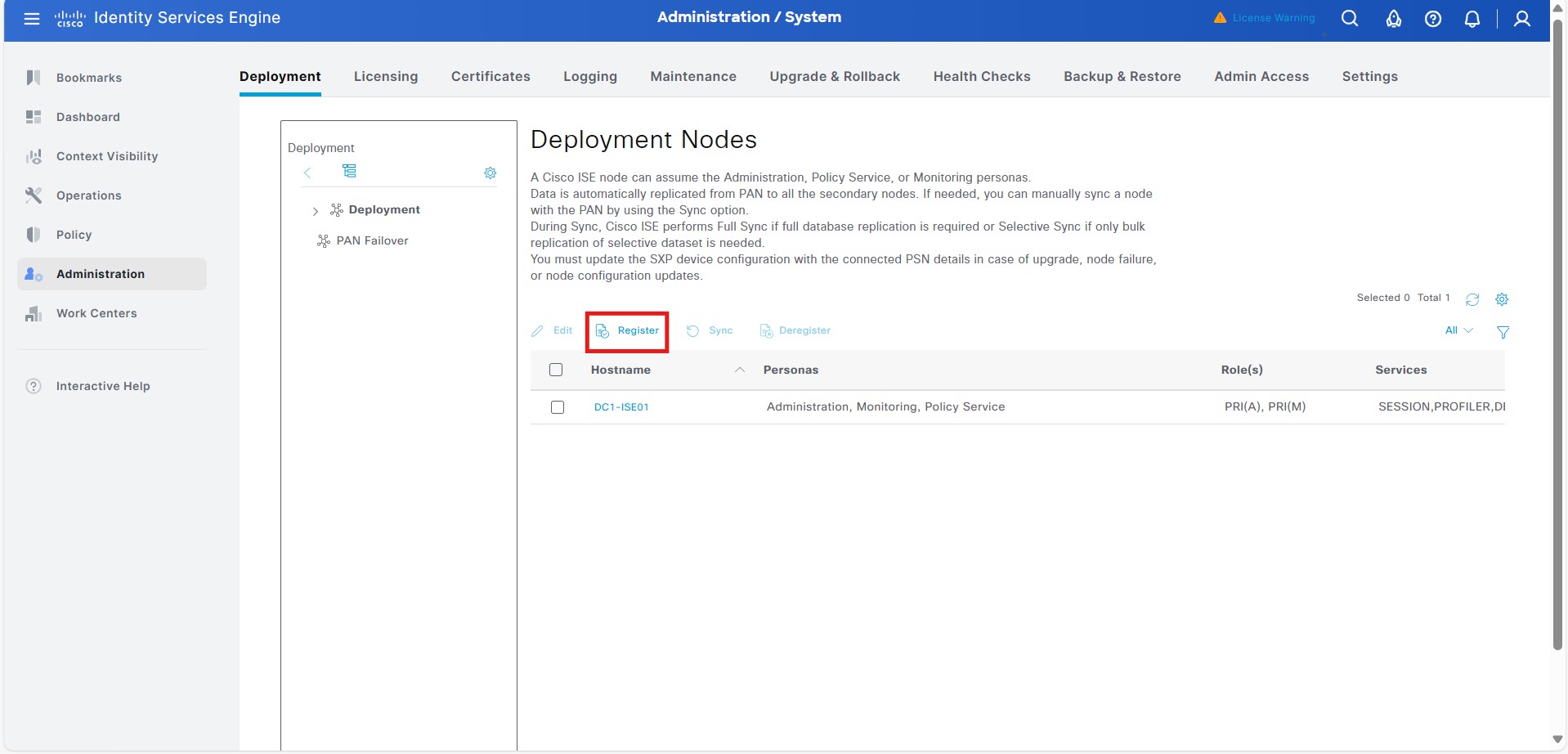Image resolution: width=1568 pixels, height=754 pixels.
Task: Open the help question mark icon
Action: (x=1432, y=19)
